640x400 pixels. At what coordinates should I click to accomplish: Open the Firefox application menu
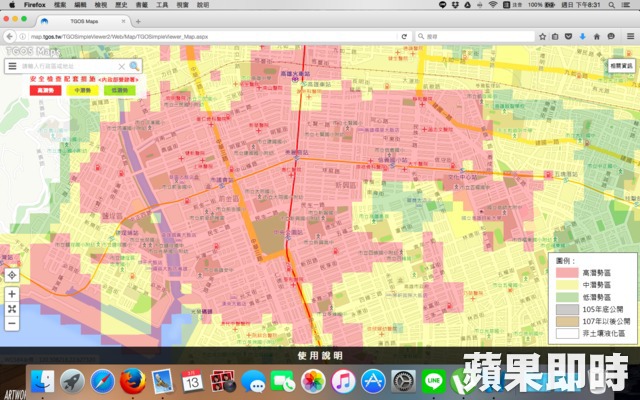(x=35, y=5)
